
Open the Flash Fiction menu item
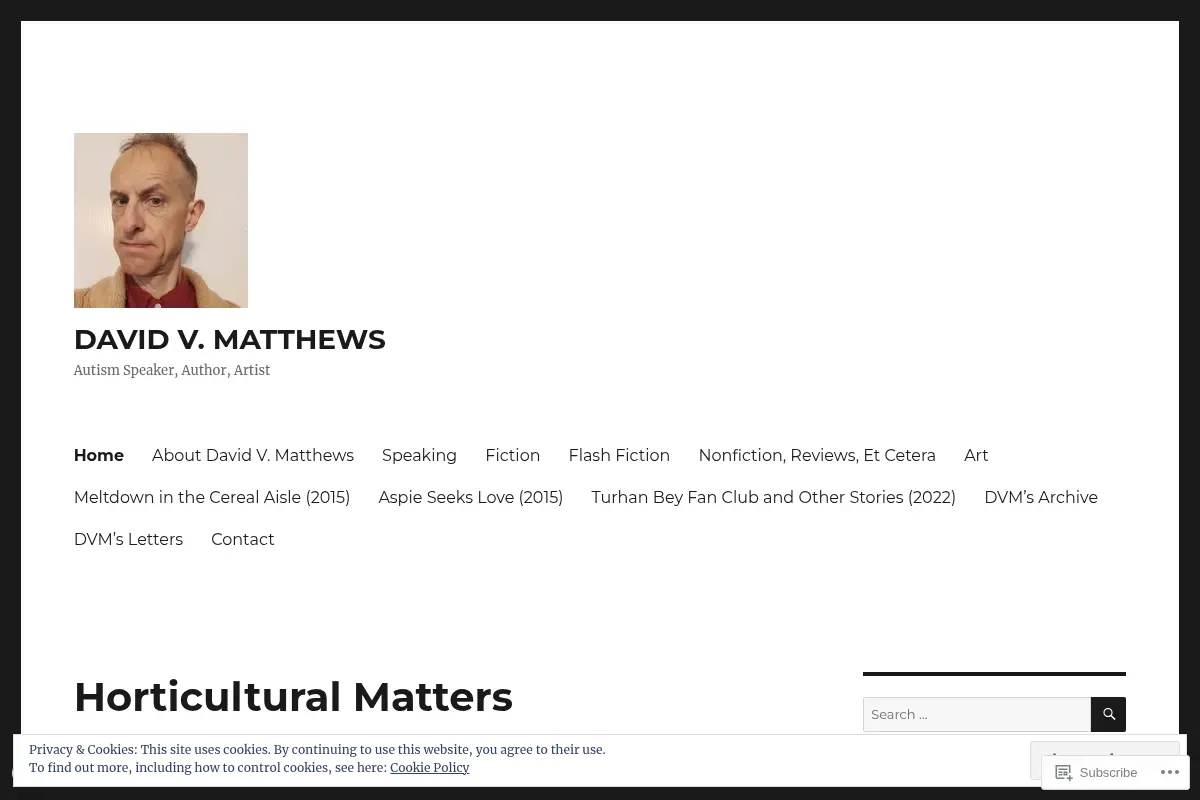pyautogui.click(x=619, y=455)
